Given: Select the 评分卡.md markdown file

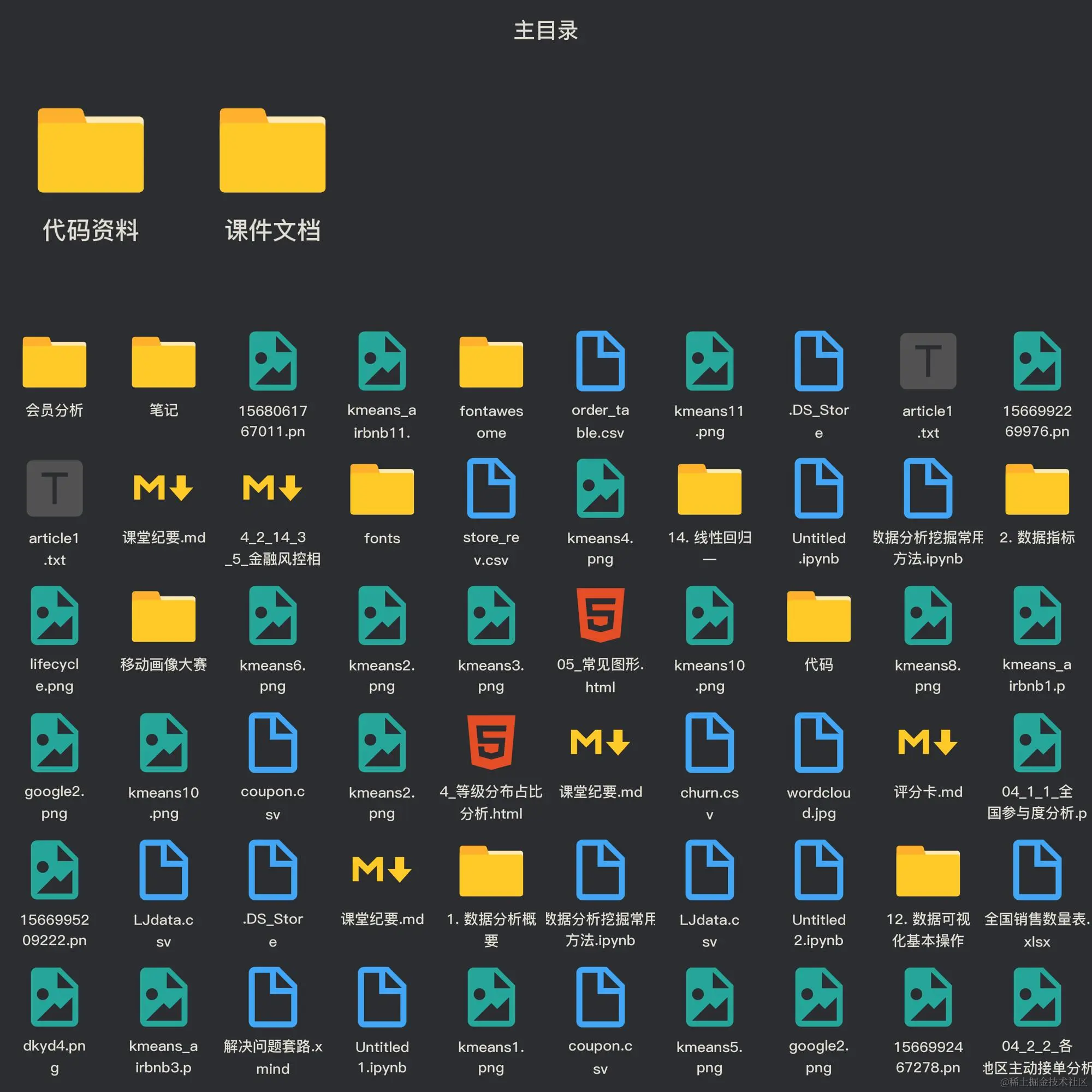Looking at the screenshot, I should pyautogui.click(x=927, y=743).
